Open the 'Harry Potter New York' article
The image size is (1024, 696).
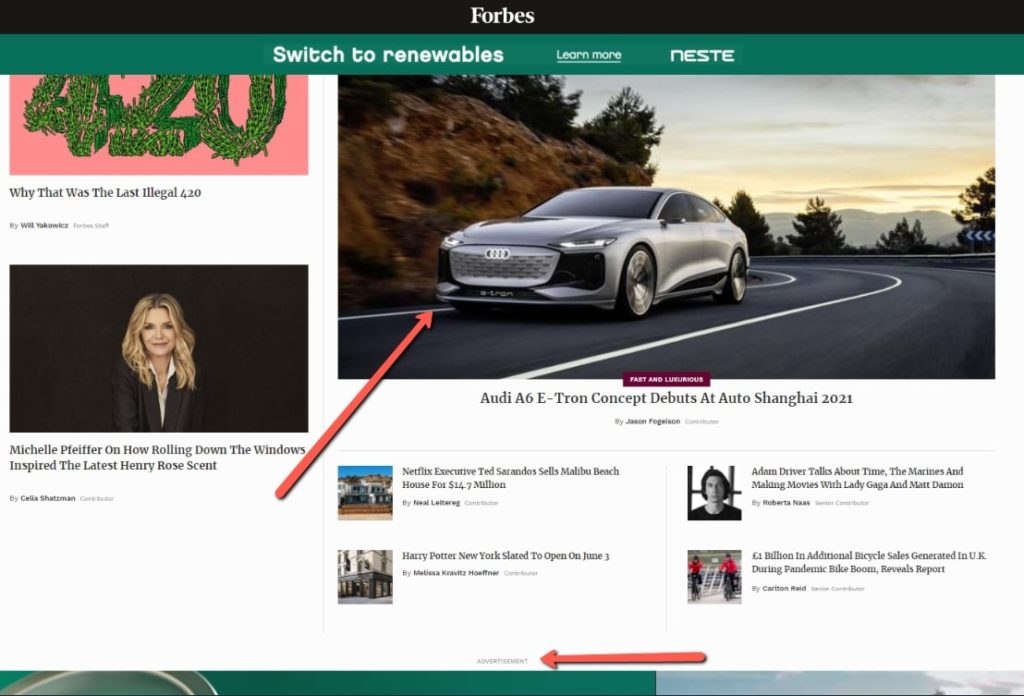coord(505,556)
